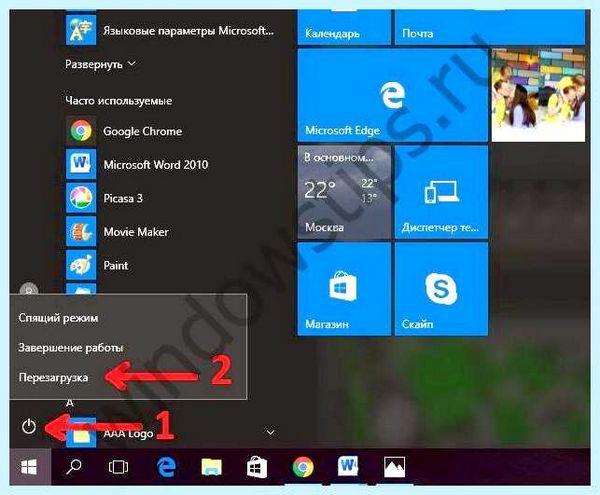The height and width of the screenshot is (495, 600).
Task: Open the Windows Start button
Action: click(x=30, y=467)
